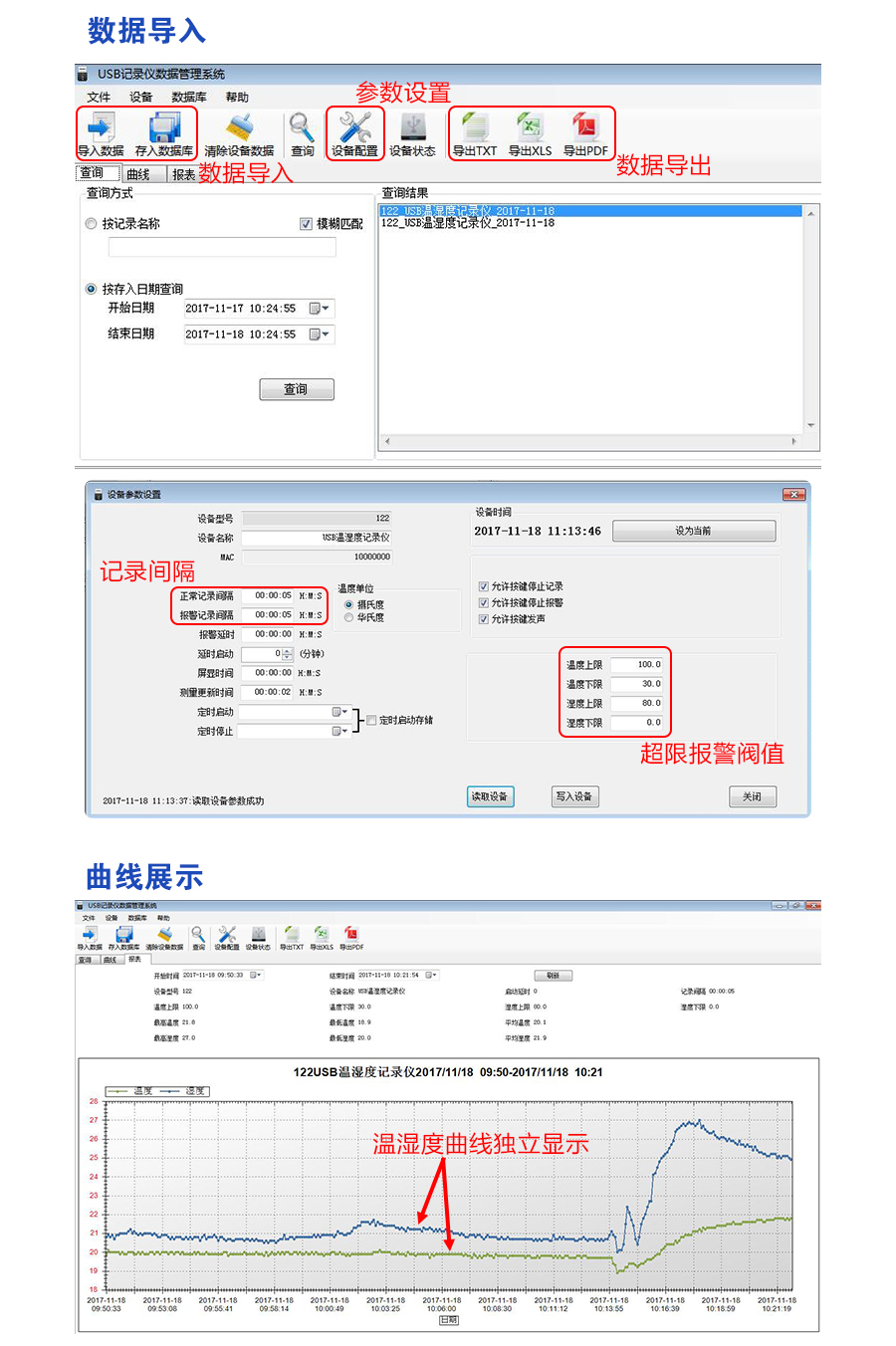The width and height of the screenshot is (896, 1346).
Task: Toggle the 模糊匹配 checkbox
Action: pos(307,224)
